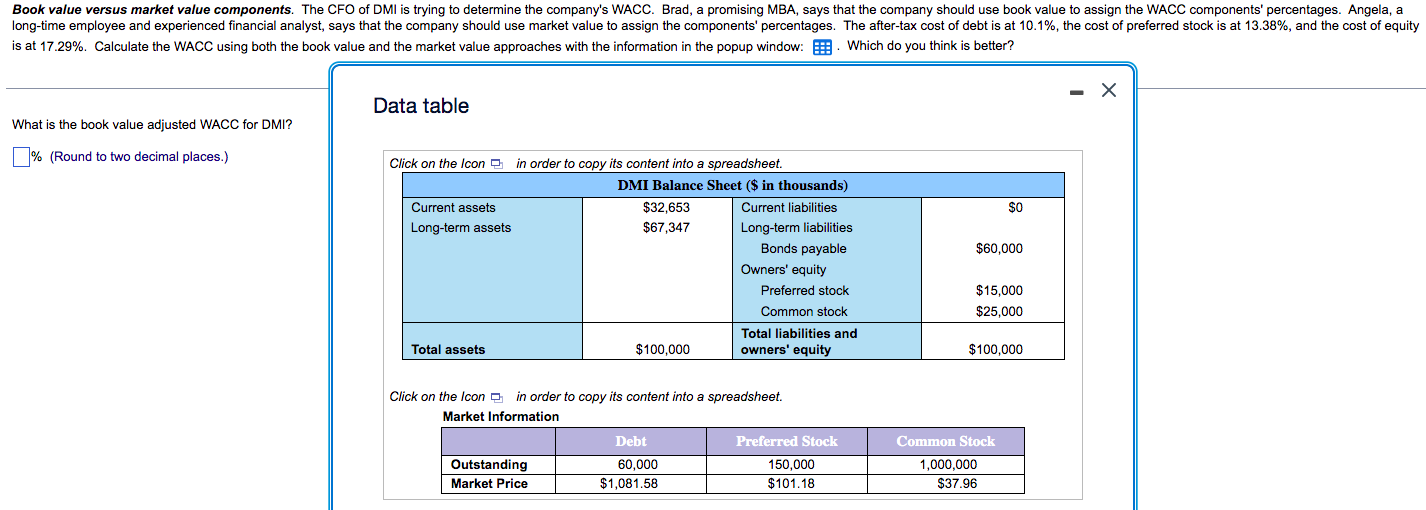Select the $32,653 current assets value
Screen dimensions: 1426x510
[x=666, y=208]
